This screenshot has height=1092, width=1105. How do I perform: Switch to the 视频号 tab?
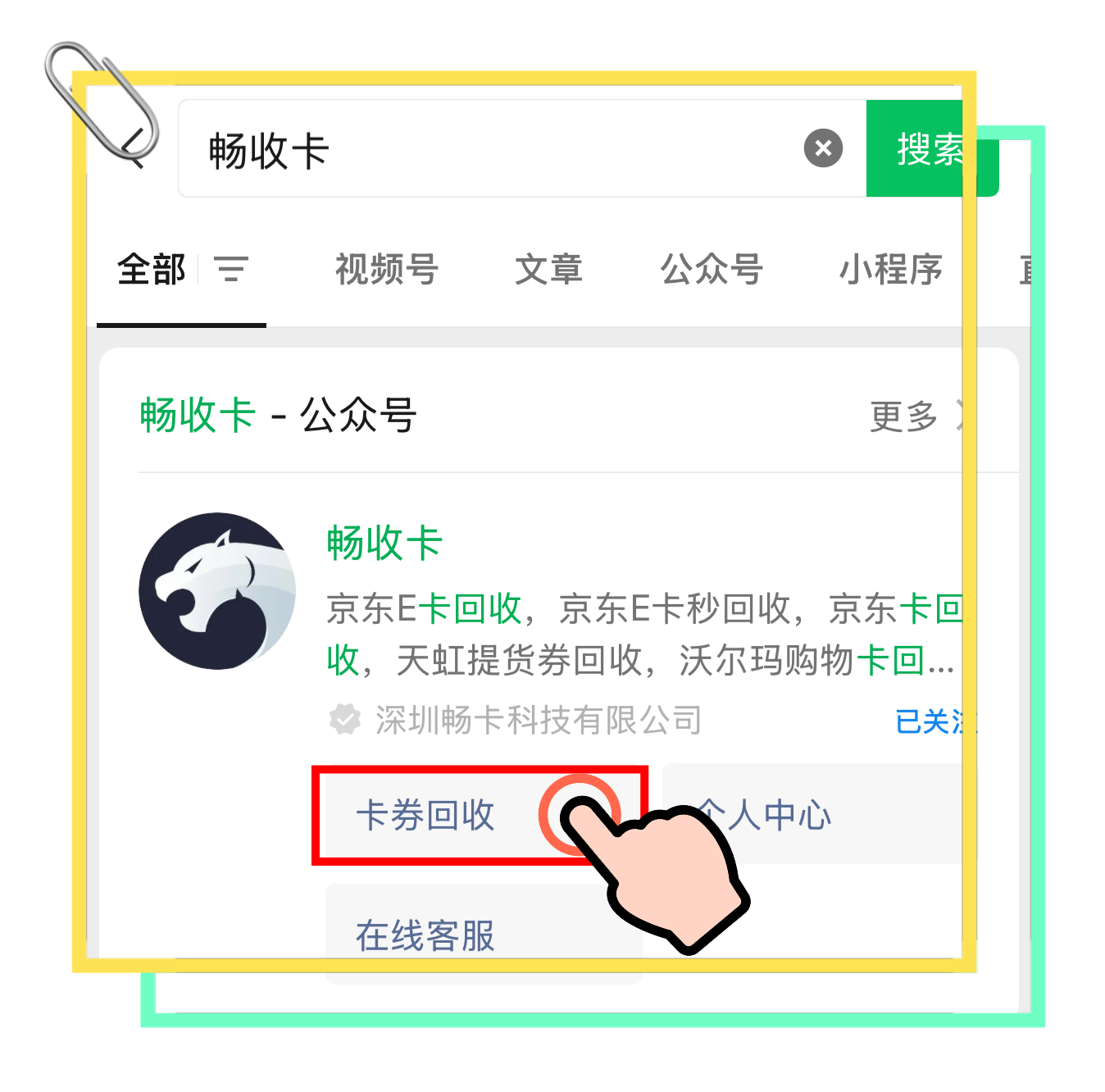pos(387,269)
